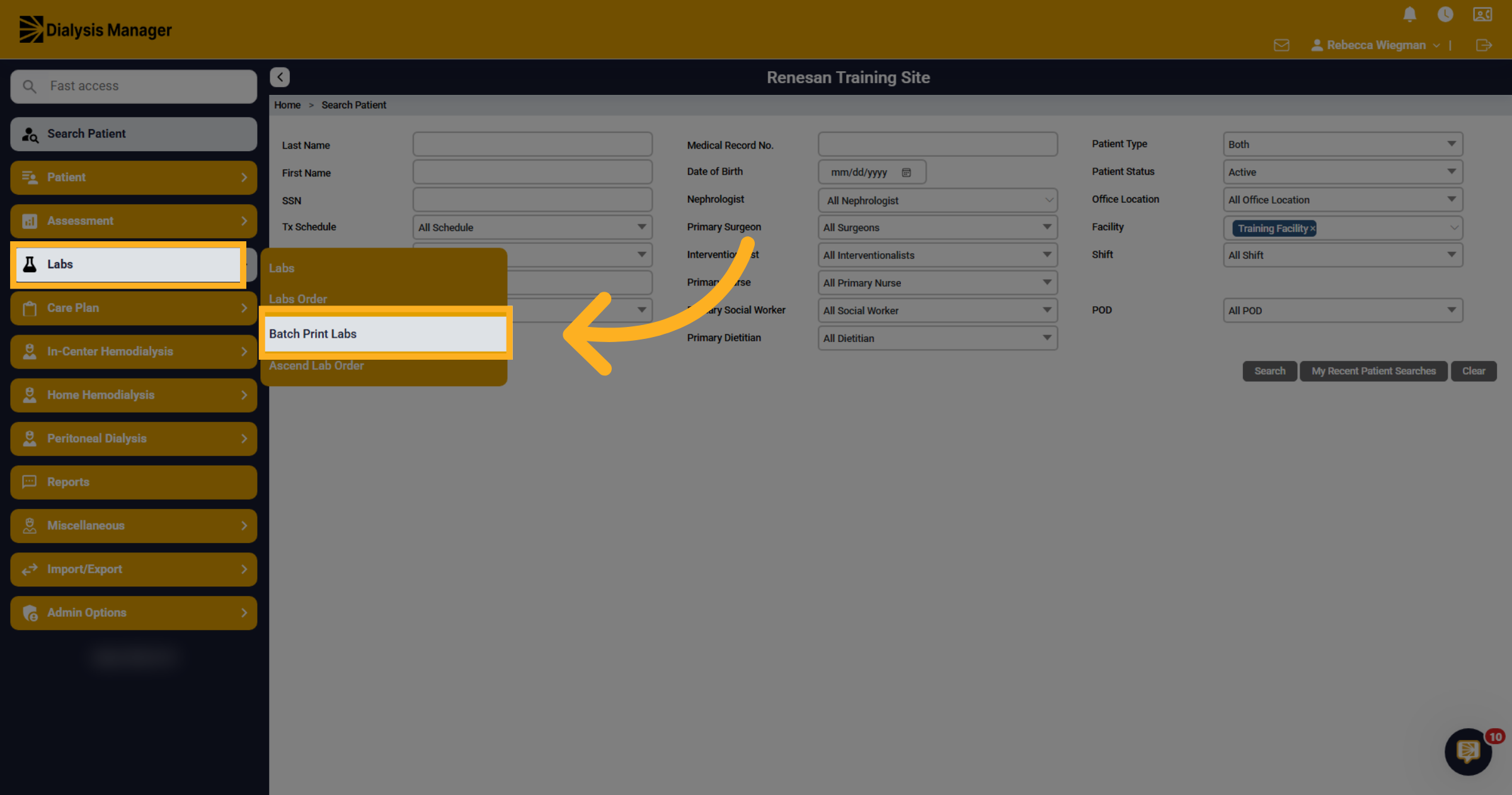This screenshot has height=795, width=1512.
Task: Open the All Shift dropdown
Action: coord(1343,255)
